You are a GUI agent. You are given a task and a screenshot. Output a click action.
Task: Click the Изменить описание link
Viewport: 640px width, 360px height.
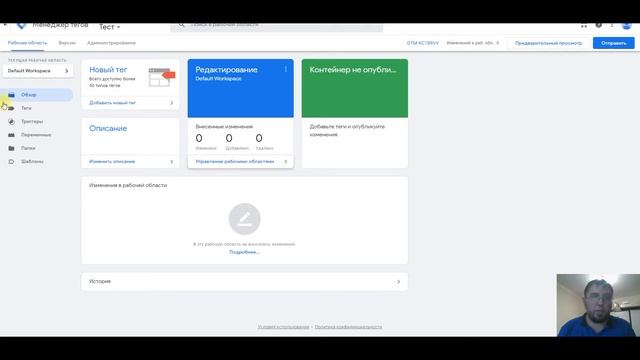(112, 162)
